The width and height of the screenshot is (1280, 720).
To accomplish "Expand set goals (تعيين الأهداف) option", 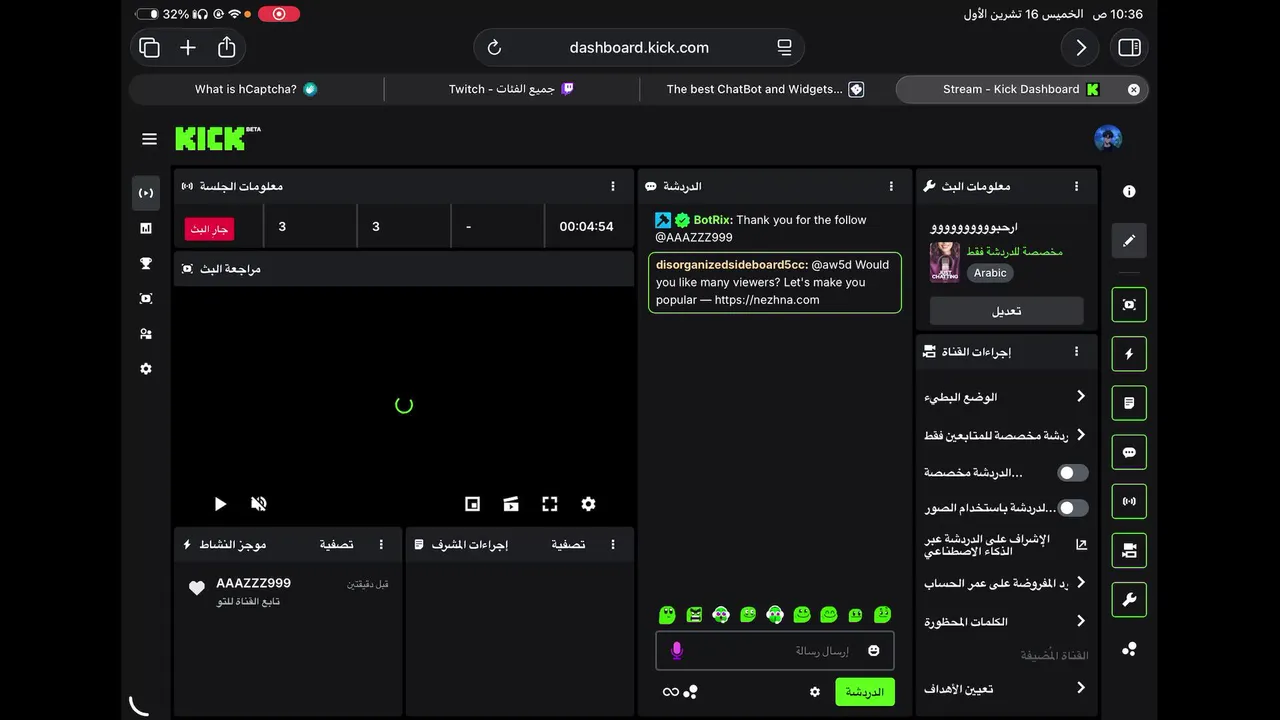I will pos(1005,688).
